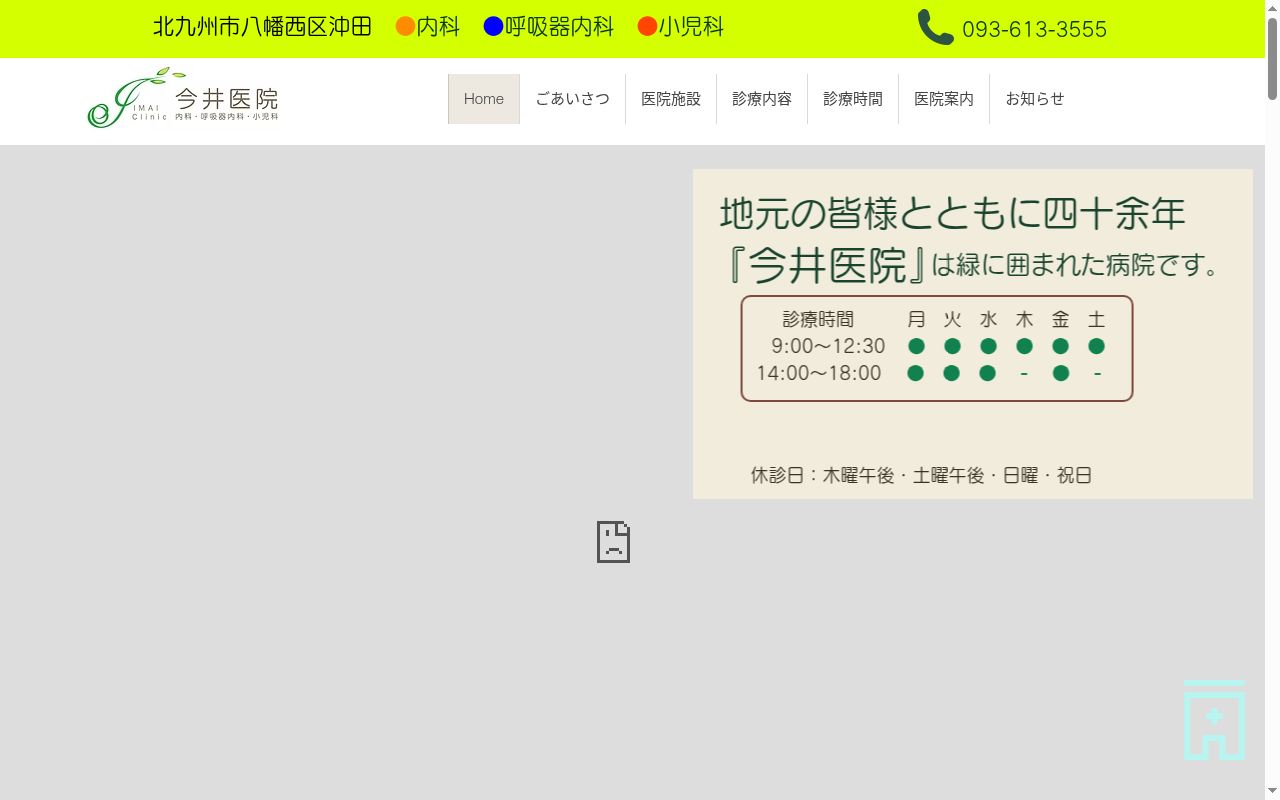Open the お知らせ menu item
Image resolution: width=1280 pixels, height=800 pixels.
click(x=1035, y=99)
